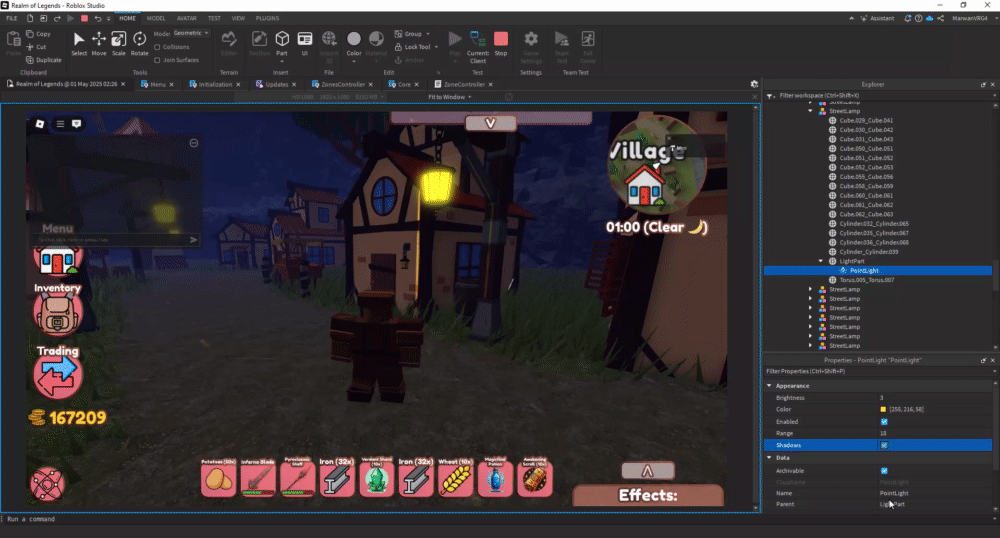Click the Cut clipboard button

pyautogui.click(x=36, y=47)
